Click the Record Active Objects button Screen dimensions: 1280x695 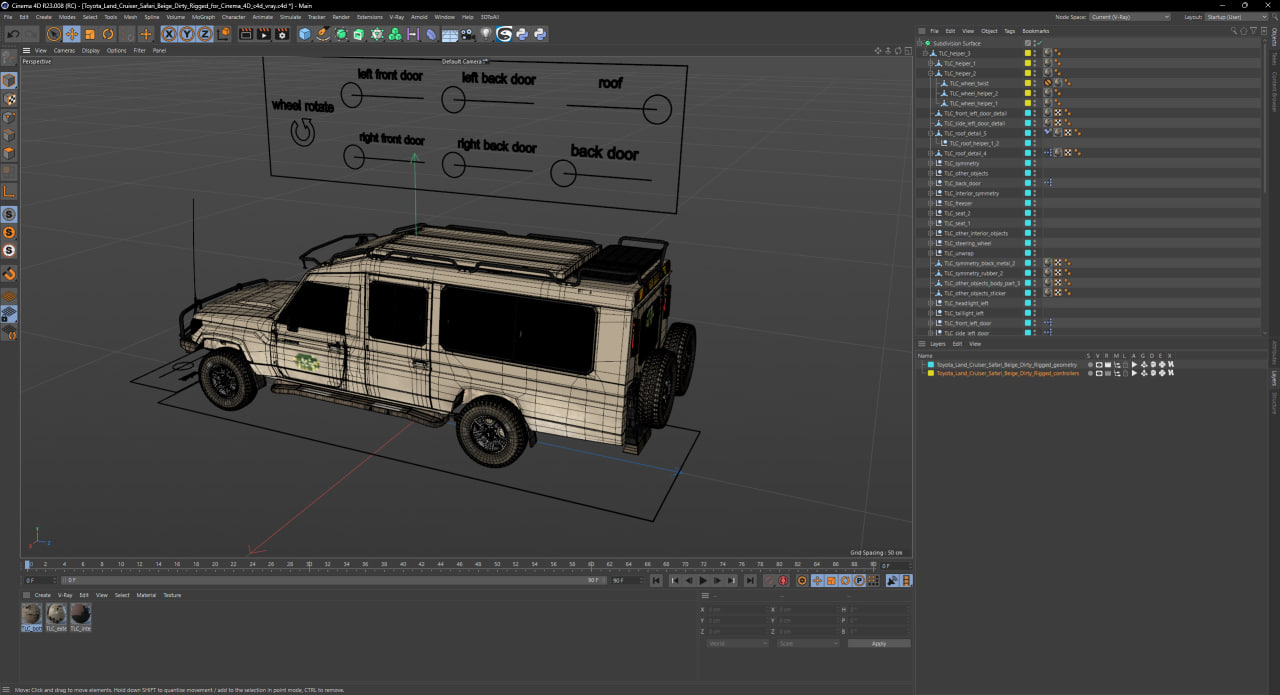click(769, 580)
